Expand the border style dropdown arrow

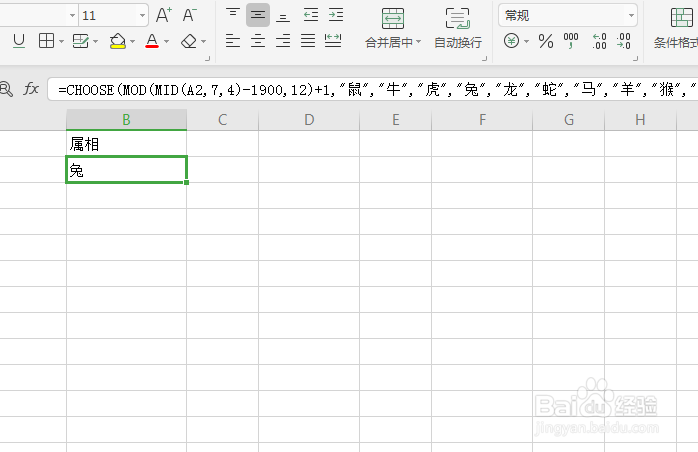[x=61, y=41]
